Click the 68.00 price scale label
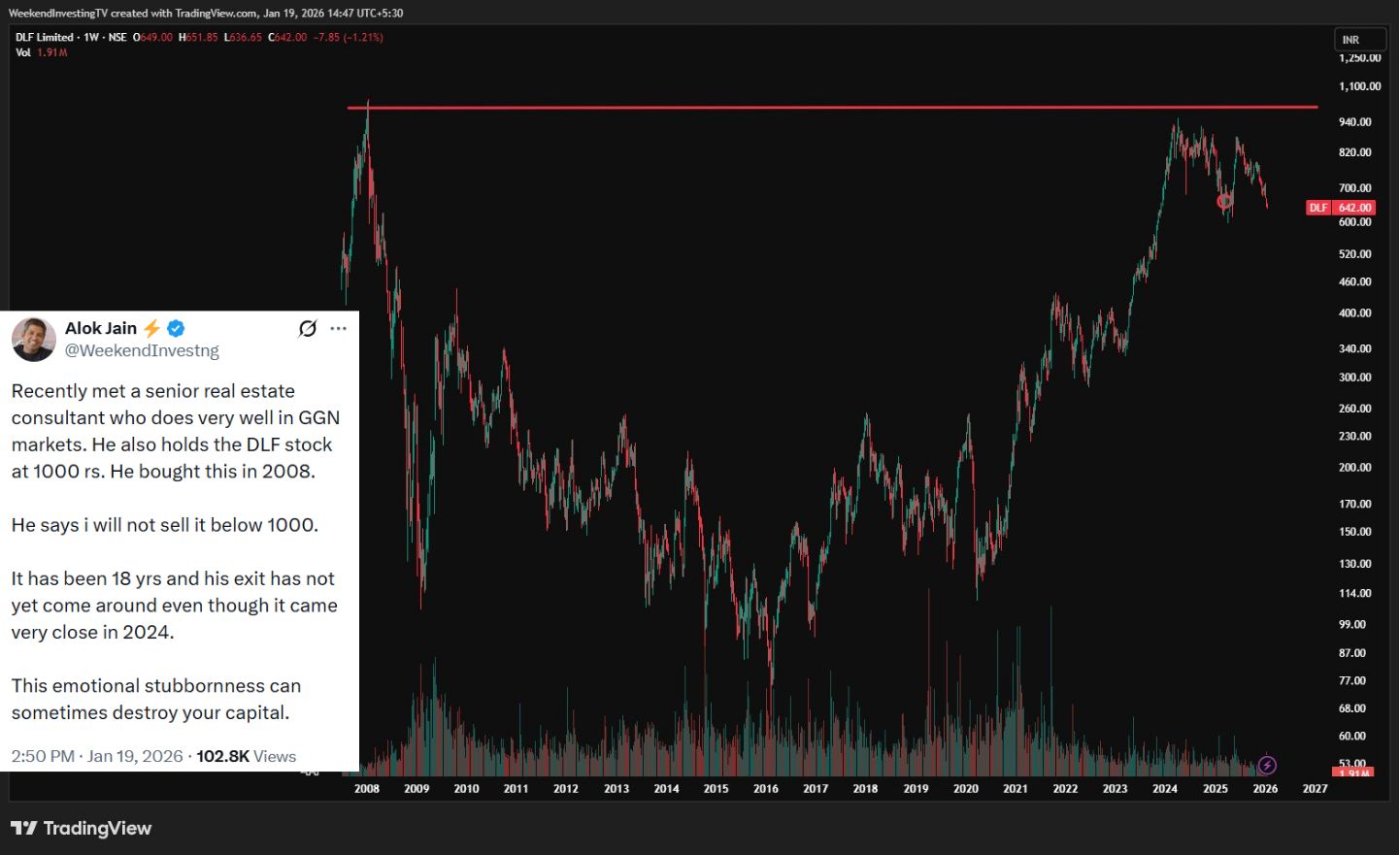Screen dimensions: 1400x855 (x=1352, y=709)
